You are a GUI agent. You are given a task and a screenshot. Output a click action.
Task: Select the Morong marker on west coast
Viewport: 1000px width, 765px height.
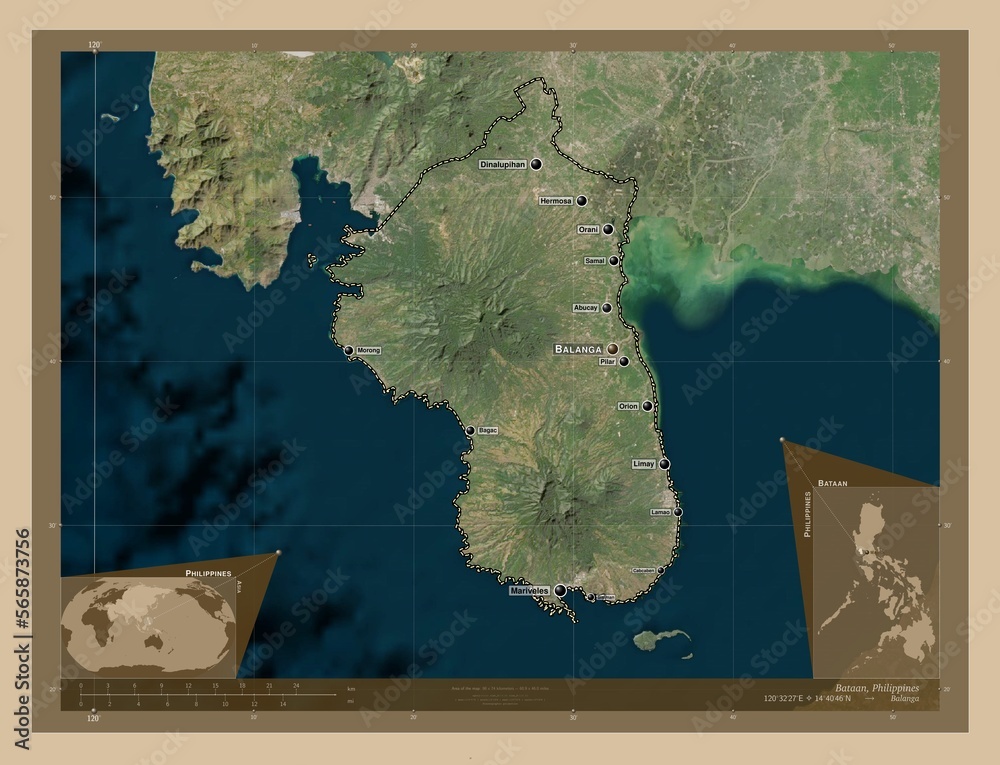click(x=349, y=350)
